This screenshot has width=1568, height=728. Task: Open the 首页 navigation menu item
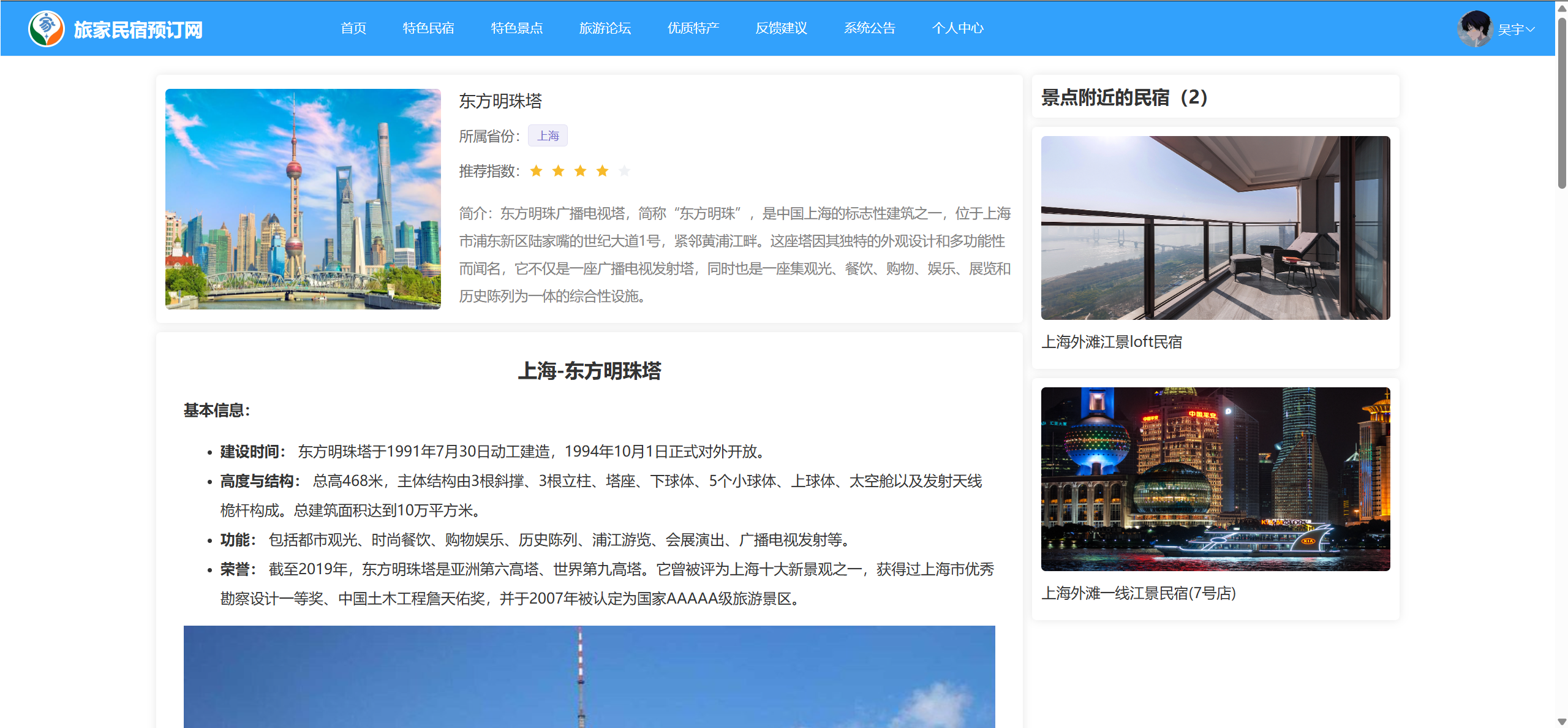tap(353, 28)
